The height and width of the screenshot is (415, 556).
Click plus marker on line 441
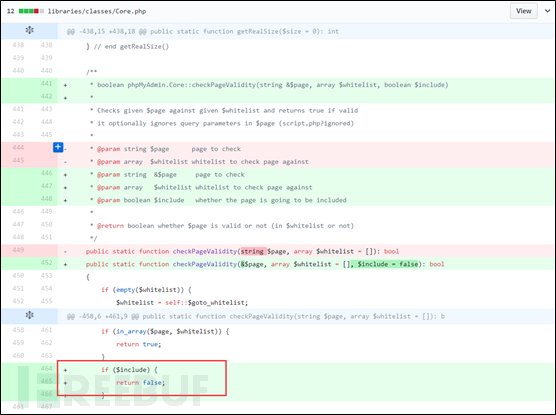click(65, 85)
